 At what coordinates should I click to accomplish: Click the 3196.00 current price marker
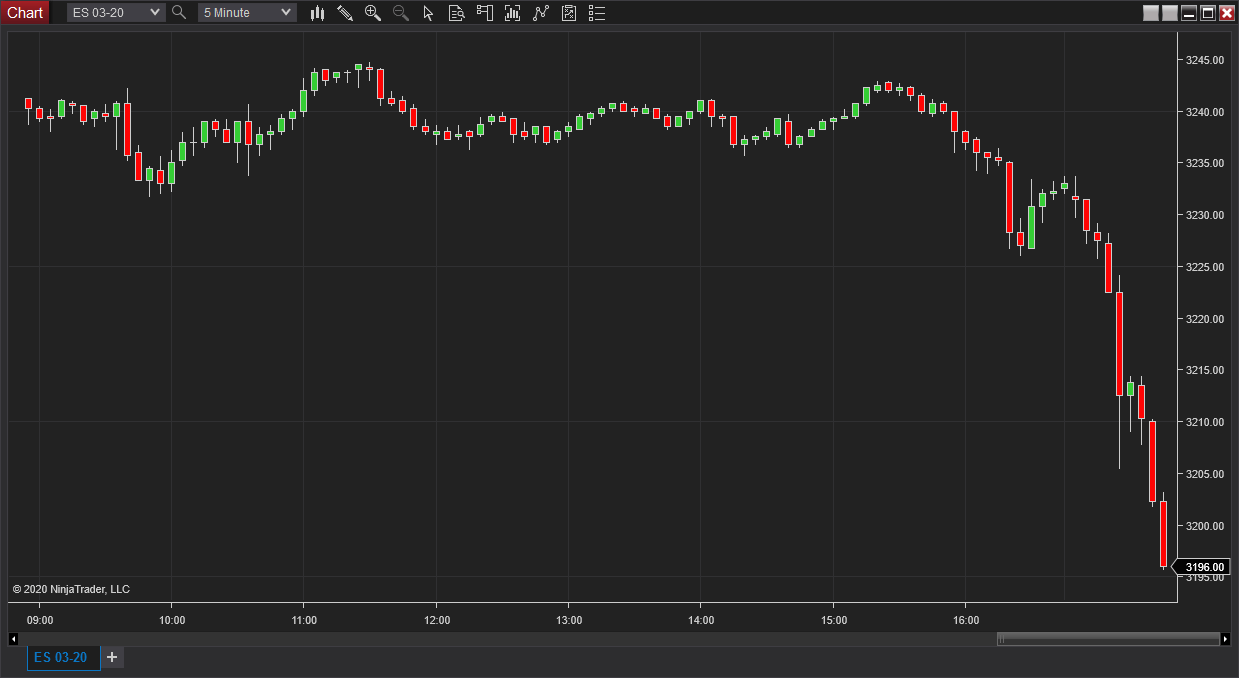[1202, 567]
